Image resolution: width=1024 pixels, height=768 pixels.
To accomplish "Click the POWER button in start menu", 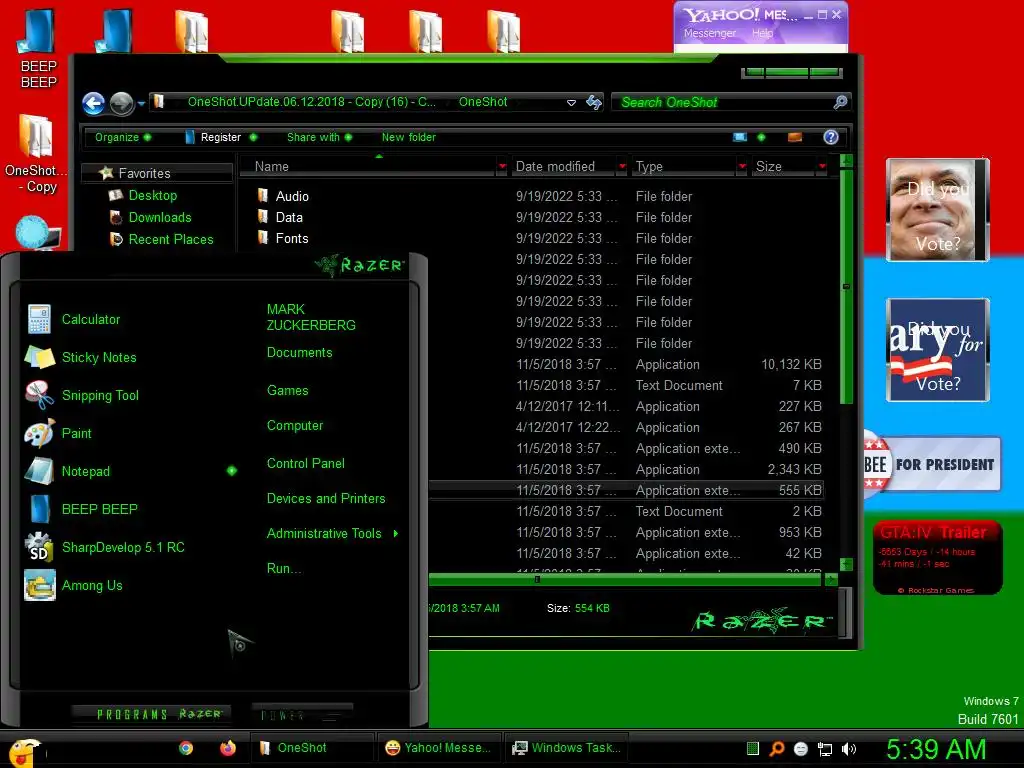I will tap(302, 714).
